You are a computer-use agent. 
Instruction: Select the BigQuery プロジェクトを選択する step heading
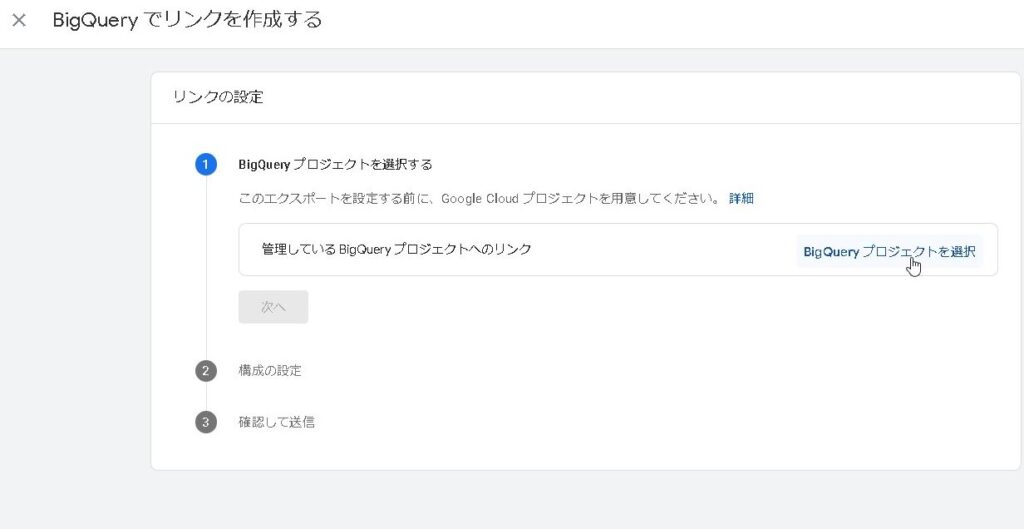pos(335,164)
